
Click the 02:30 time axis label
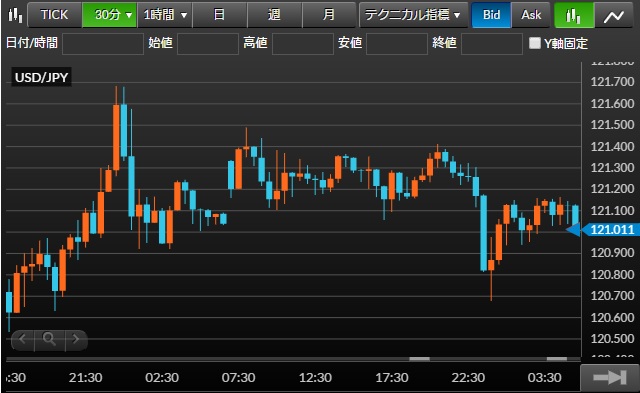coord(162,377)
